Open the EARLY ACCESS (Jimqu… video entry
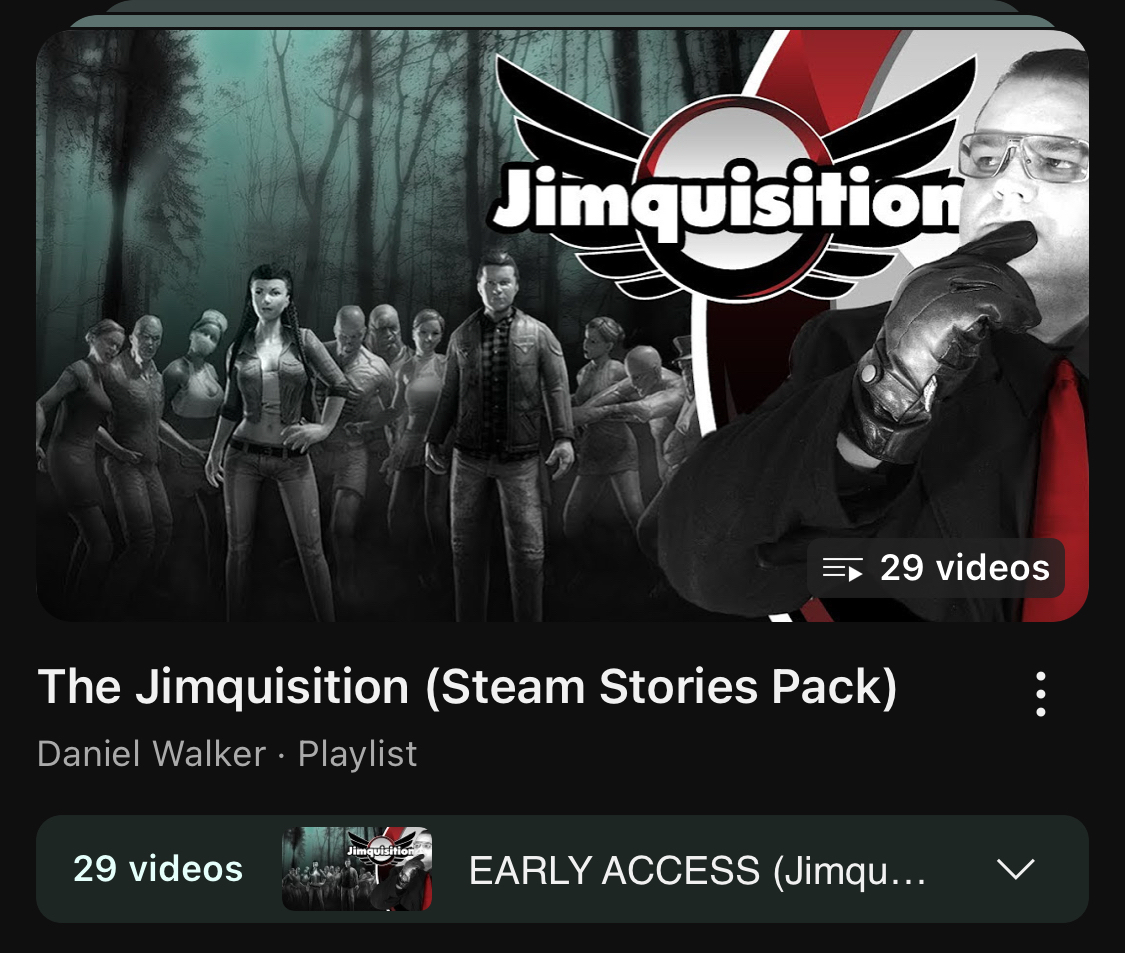Image resolution: width=1125 pixels, height=953 pixels. [697, 870]
